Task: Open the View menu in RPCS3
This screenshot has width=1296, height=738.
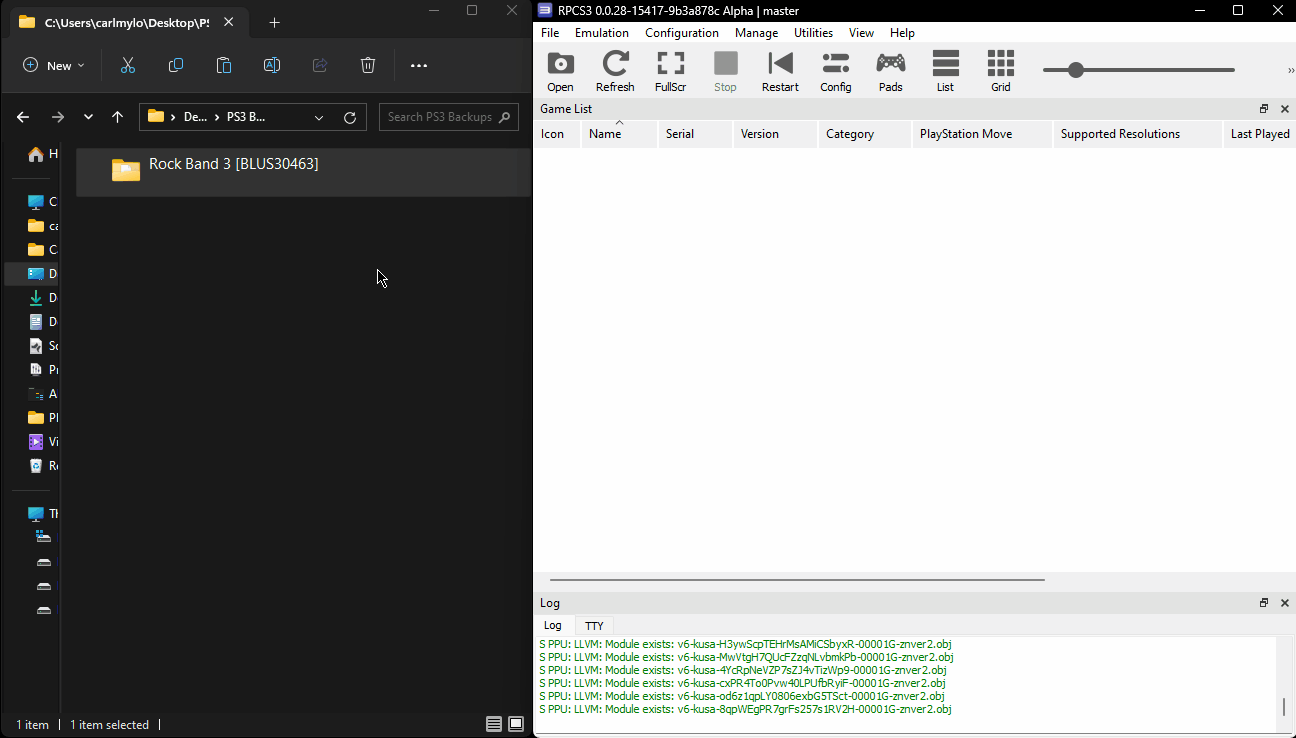Action: (x=861, y=33)
